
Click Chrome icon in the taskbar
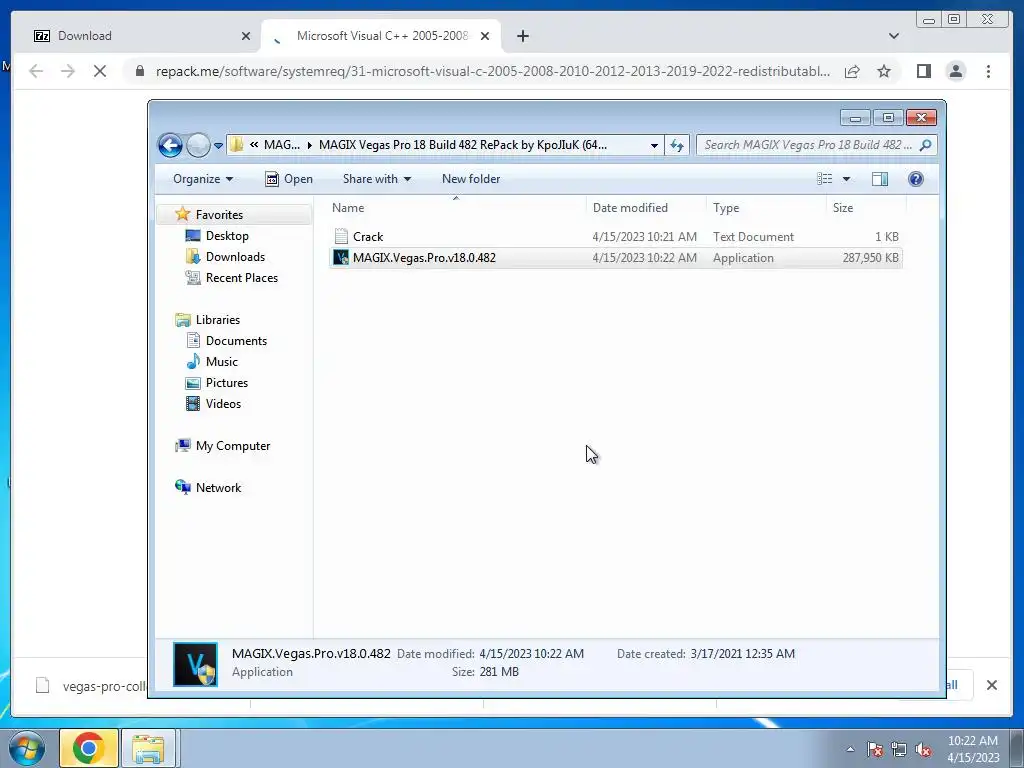89,748
